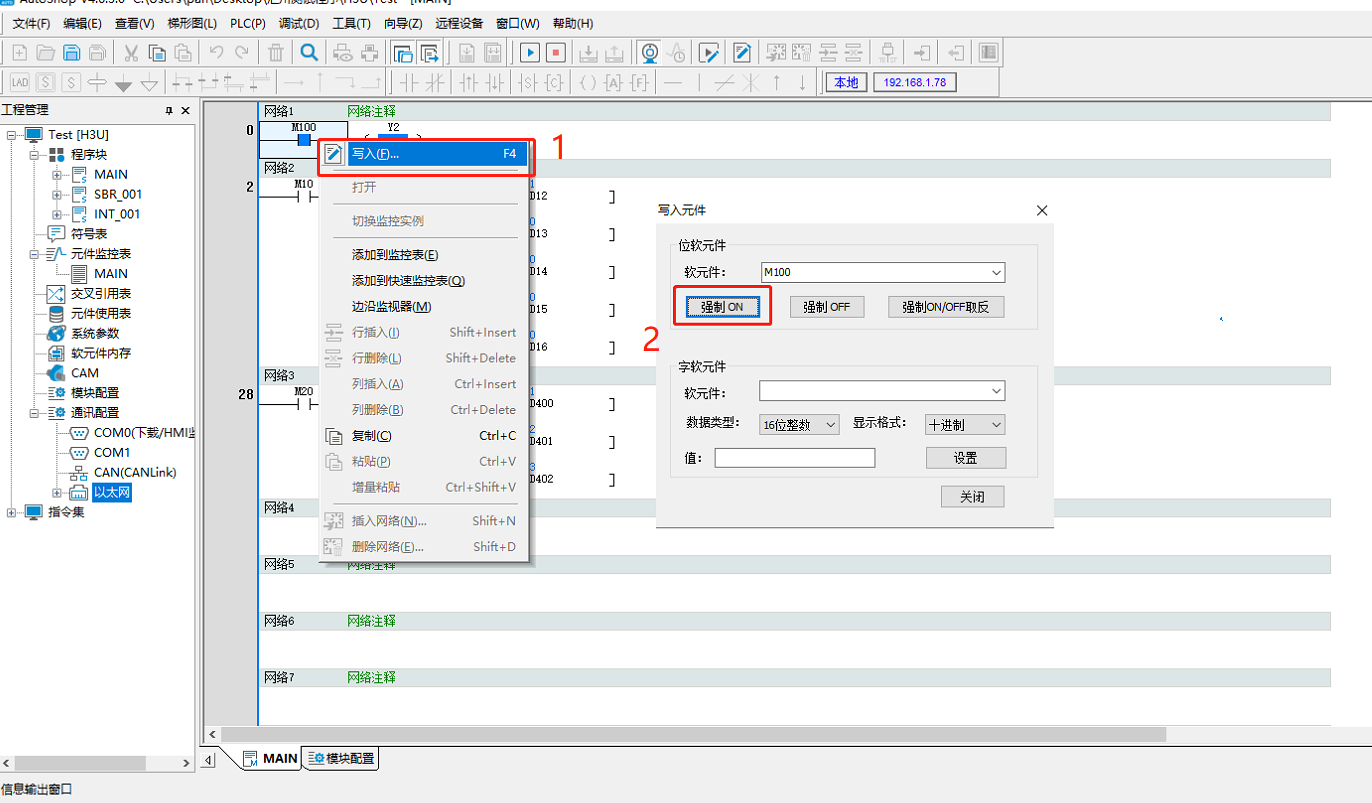This screenshot has width=1372, height=803.
Task: Collapse the 通讯配置 tree node
Action: pos(34,413)
